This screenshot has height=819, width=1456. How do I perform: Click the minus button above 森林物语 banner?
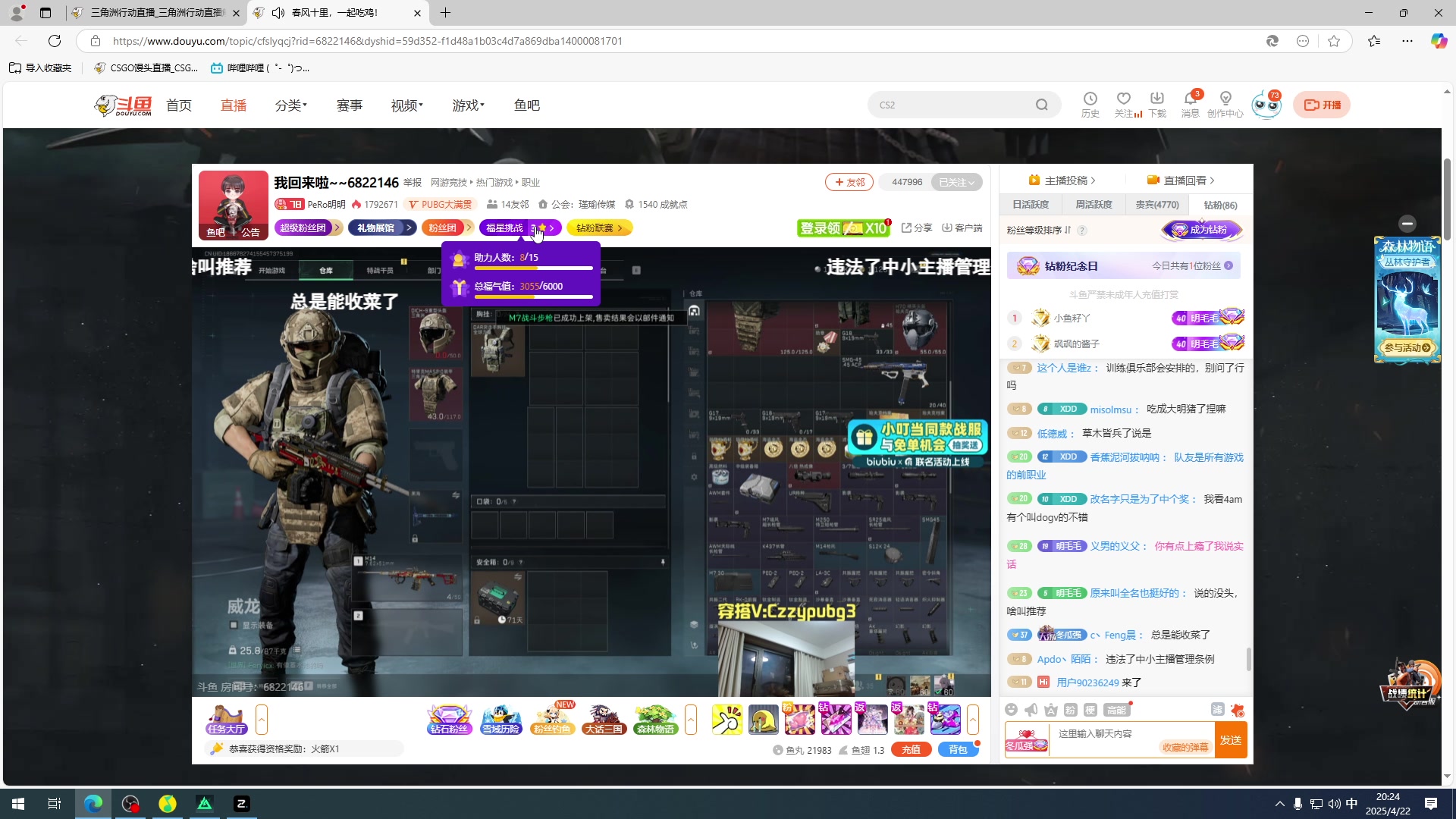pos(1407,224)
